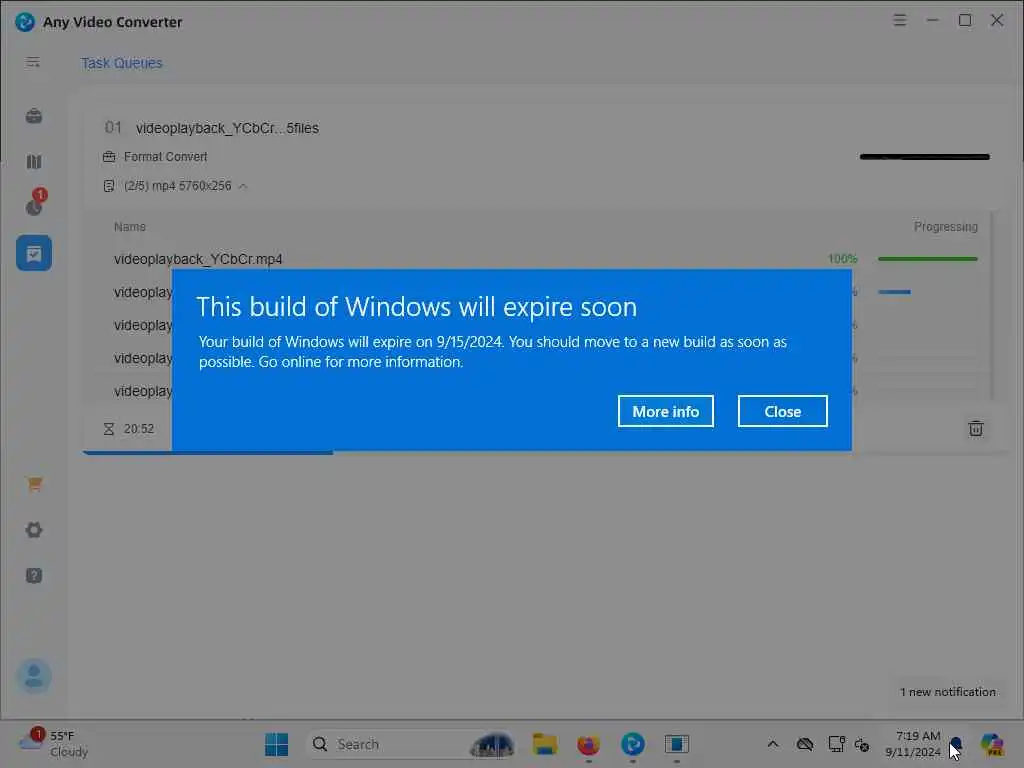Show hidden system tray icons chevron
Screen dimensions: 1024x768
[x=773, y=744]
